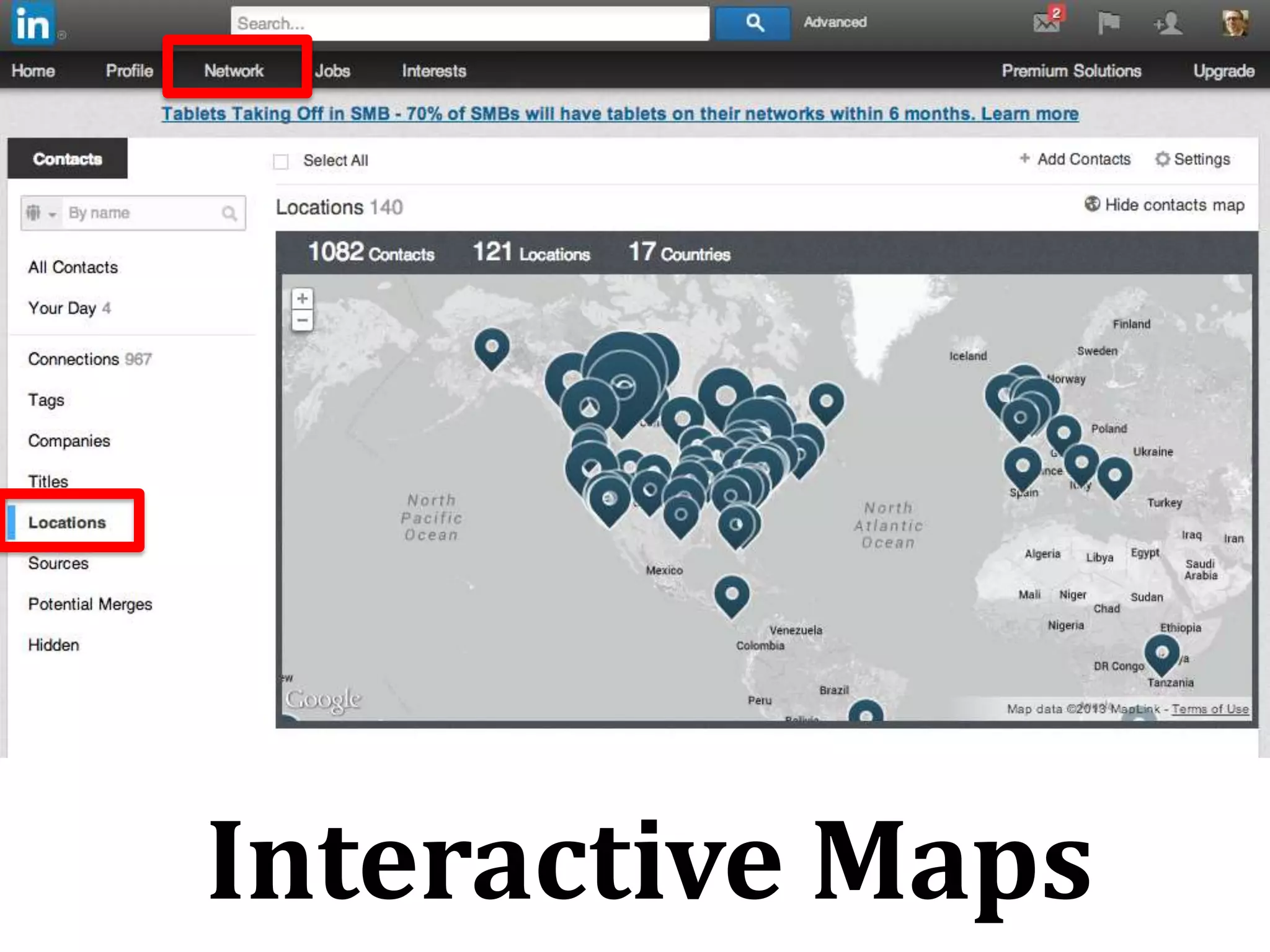
Task: Click the map pin near Brazil
Action: (x=866, y=710)
